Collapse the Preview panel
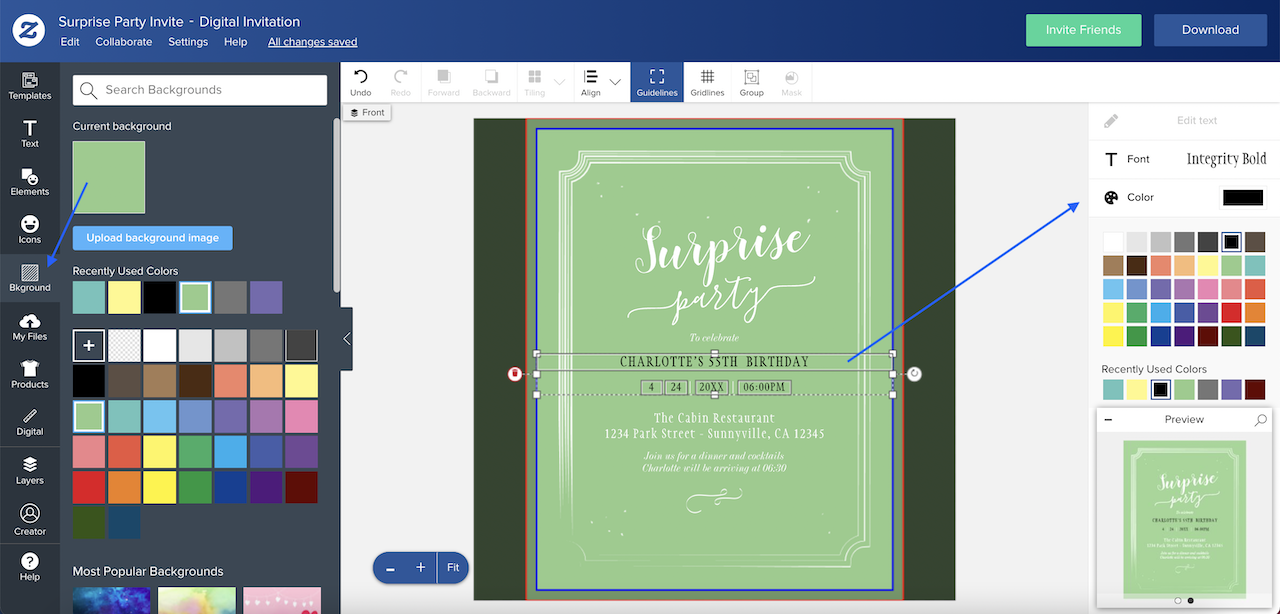1280x614 pixels. coord(1107,419)
